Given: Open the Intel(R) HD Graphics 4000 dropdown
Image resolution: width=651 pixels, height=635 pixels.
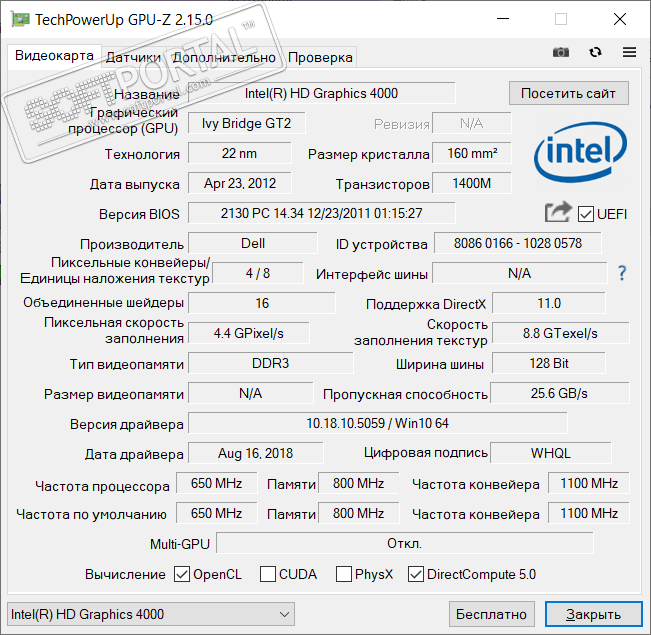Looking at the screenshot, I should [151, 614].
